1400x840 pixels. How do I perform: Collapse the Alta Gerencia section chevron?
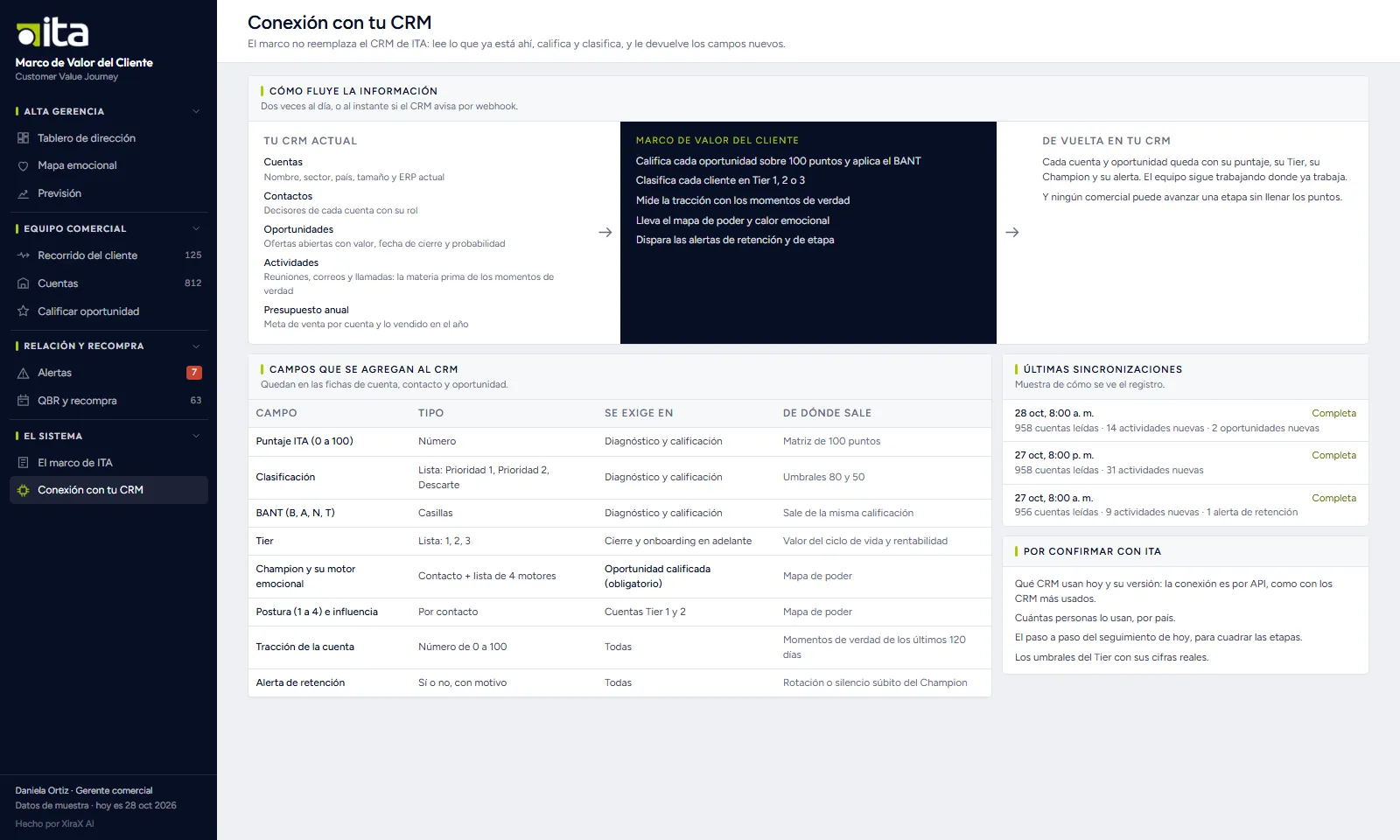196,111
